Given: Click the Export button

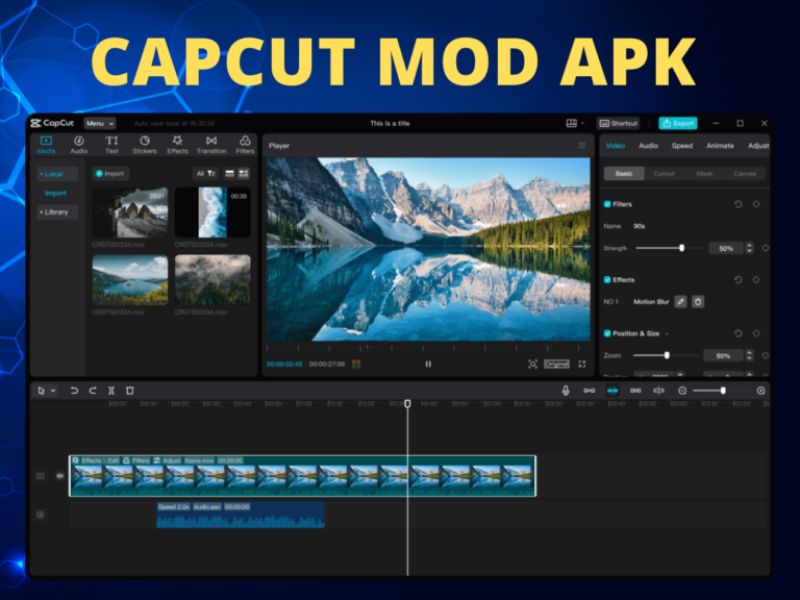Looking at the screenshot, I should [678, 123].
